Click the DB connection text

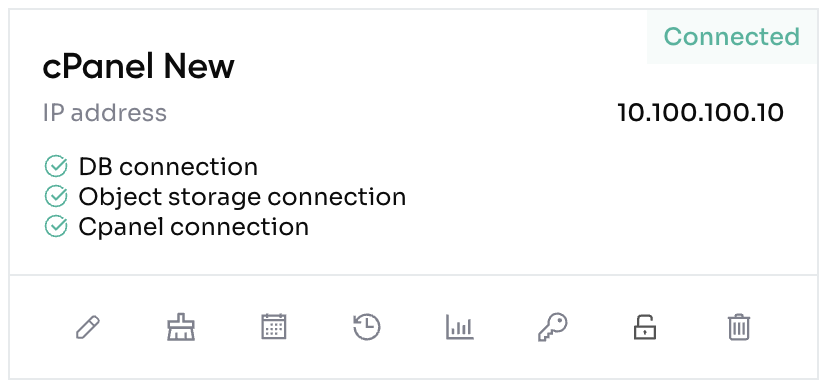pos(168,167)
